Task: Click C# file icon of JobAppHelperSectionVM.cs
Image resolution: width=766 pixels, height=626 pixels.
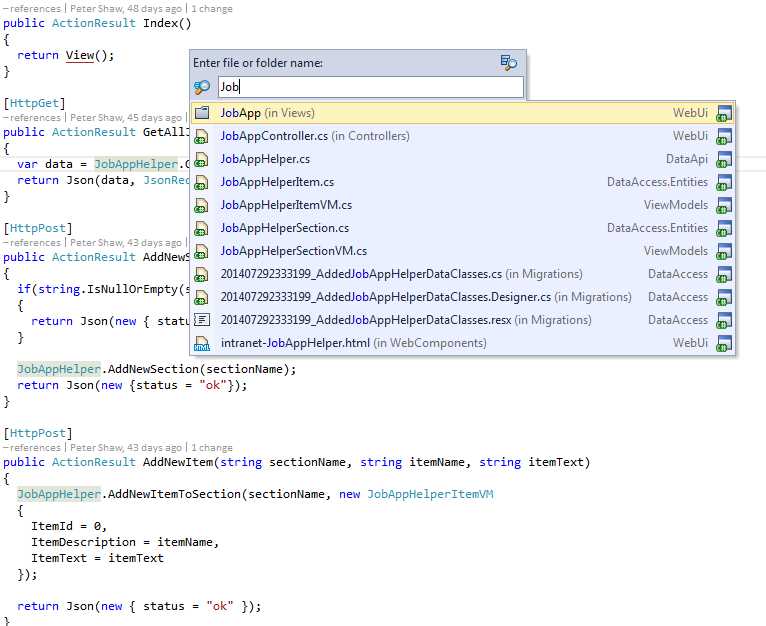Action: click(201, 251)
